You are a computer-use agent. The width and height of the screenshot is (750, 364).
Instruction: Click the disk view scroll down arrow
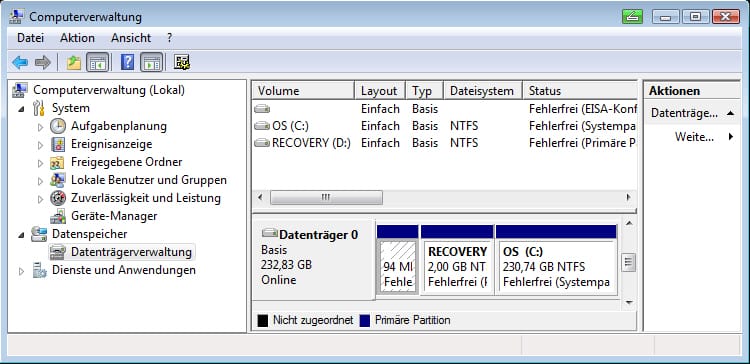[x=629, y=302]
